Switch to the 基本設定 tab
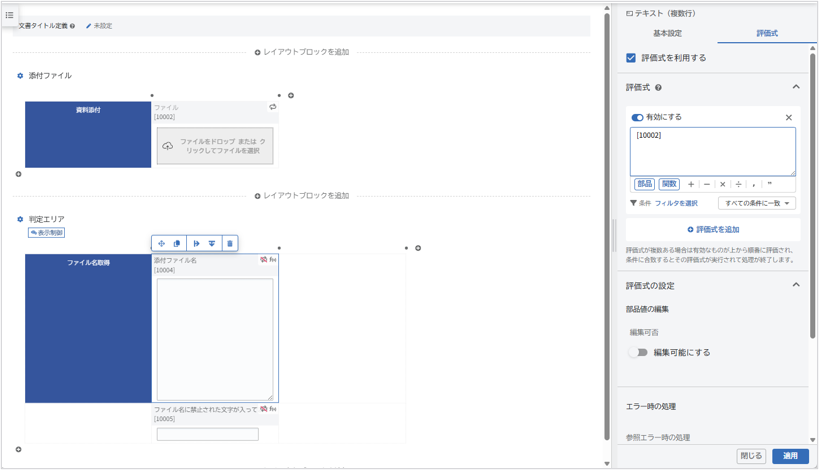The width and height of the screenshot is (819, 470). [667, 33]
